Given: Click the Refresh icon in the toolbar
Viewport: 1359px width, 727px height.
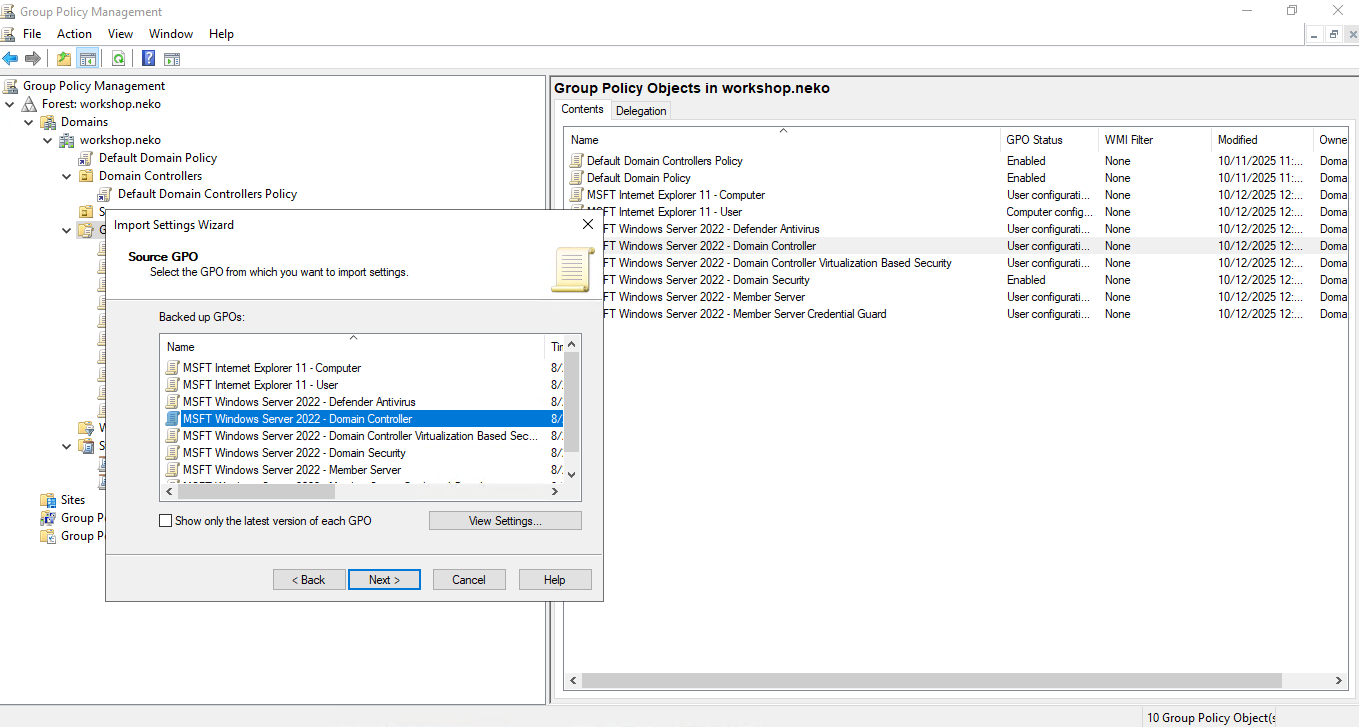Looking at the screenshot, I should (x=118, y=58).
